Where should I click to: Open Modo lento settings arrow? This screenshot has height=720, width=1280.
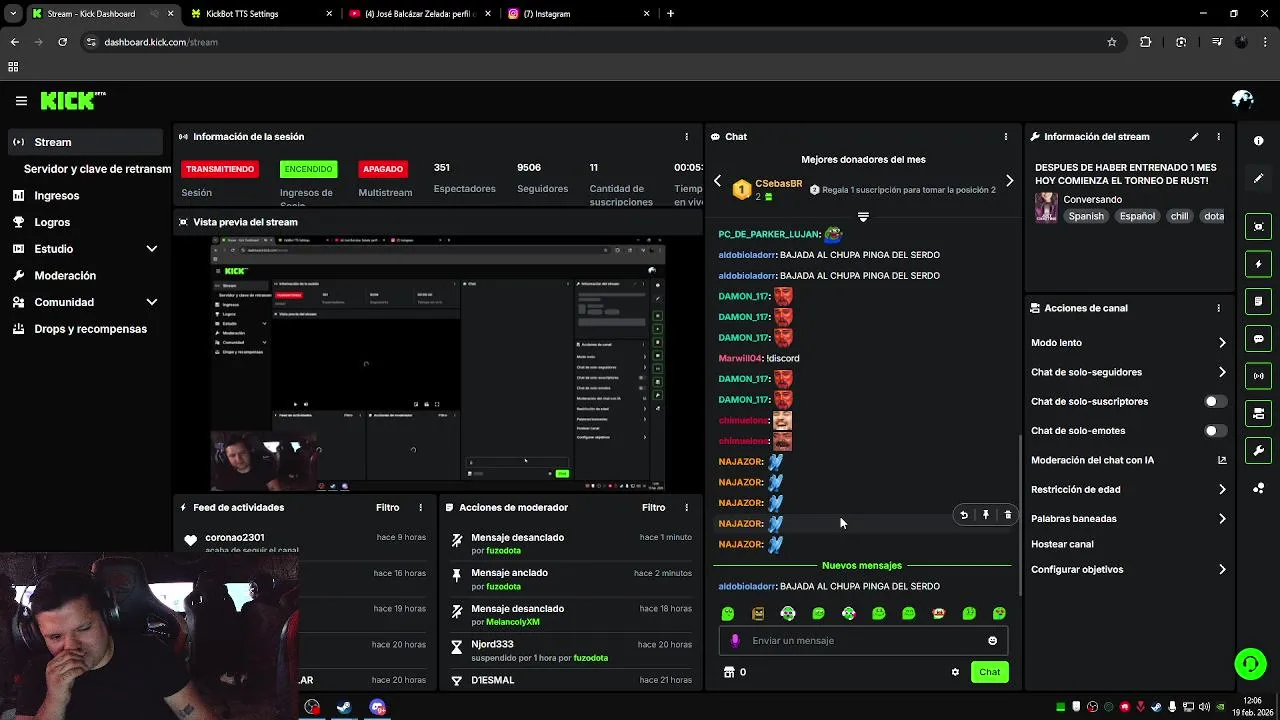pyautogui.click(x=1222, y=343)
